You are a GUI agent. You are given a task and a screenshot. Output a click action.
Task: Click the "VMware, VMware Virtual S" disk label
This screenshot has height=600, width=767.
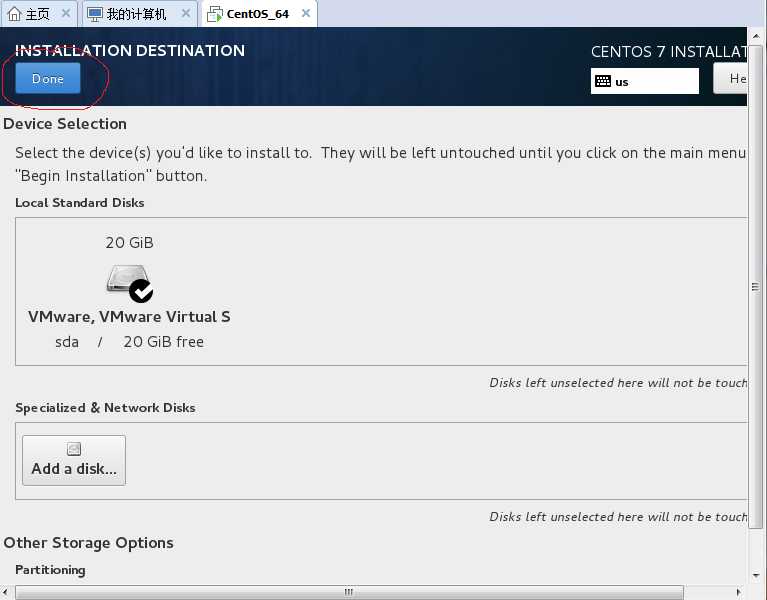(x=129, y=316)
